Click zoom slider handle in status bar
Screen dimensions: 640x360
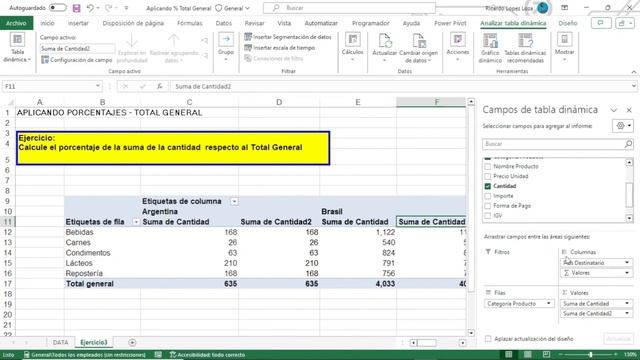point(591,354)
